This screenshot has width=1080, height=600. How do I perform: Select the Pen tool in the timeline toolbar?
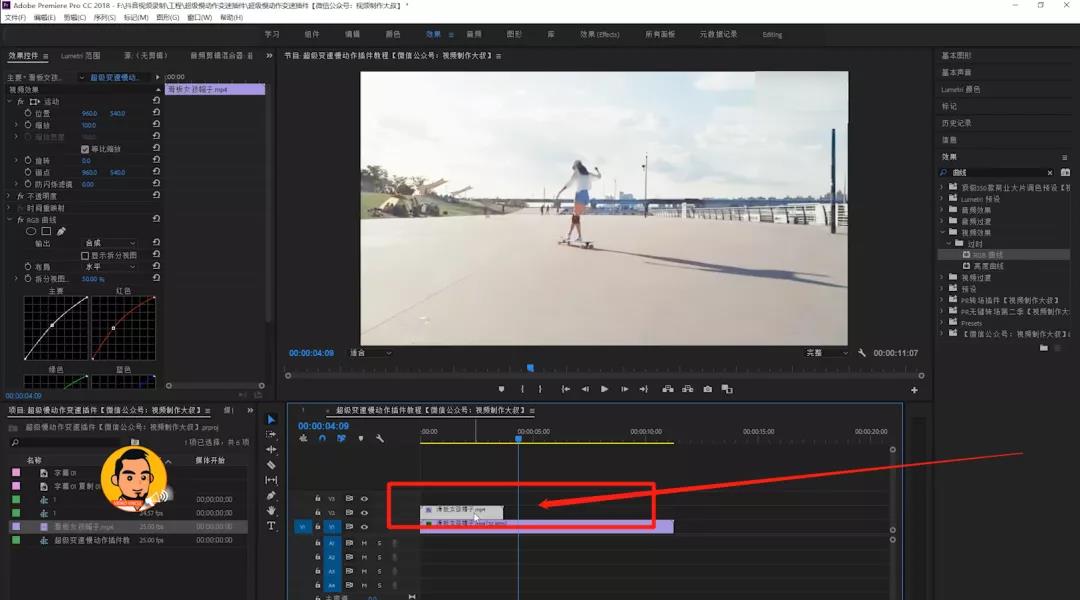tap(271, 495)
